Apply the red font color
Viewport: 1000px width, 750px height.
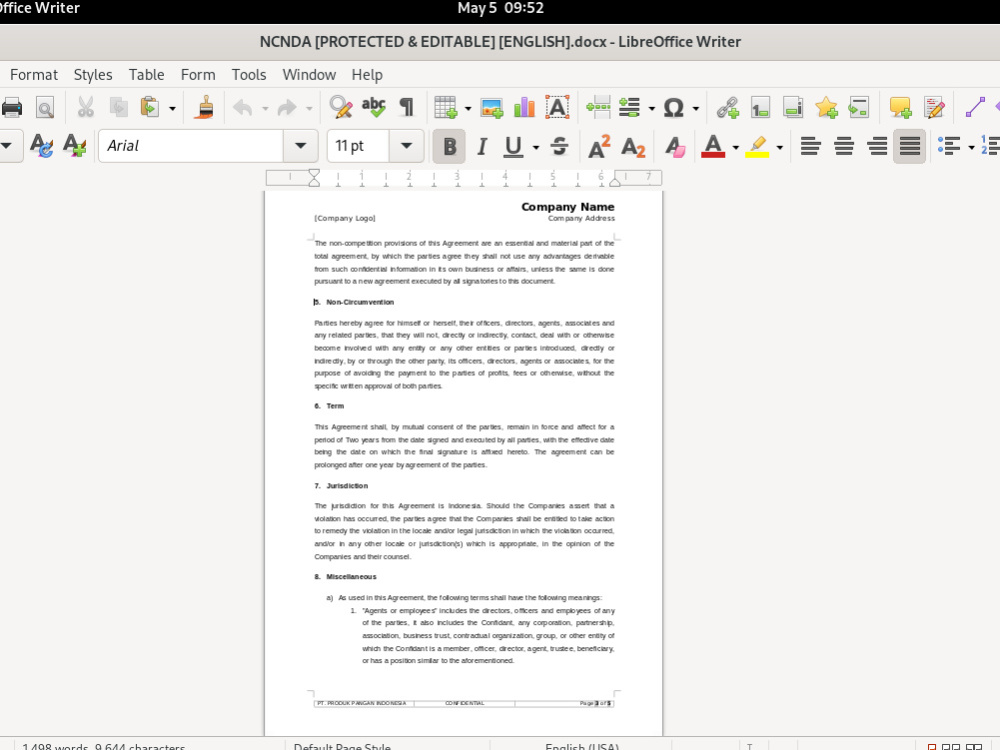click(x=713, y=147)
